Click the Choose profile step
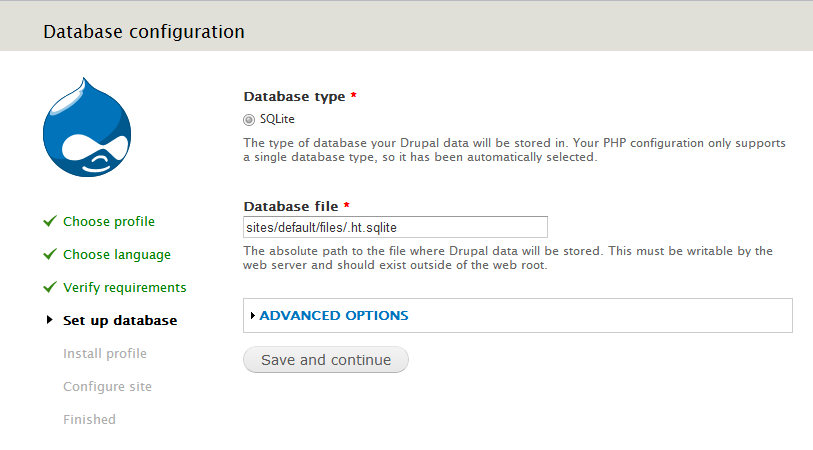Image resolution: width=813 pixels, height=450 pixels. coord(109,222)
